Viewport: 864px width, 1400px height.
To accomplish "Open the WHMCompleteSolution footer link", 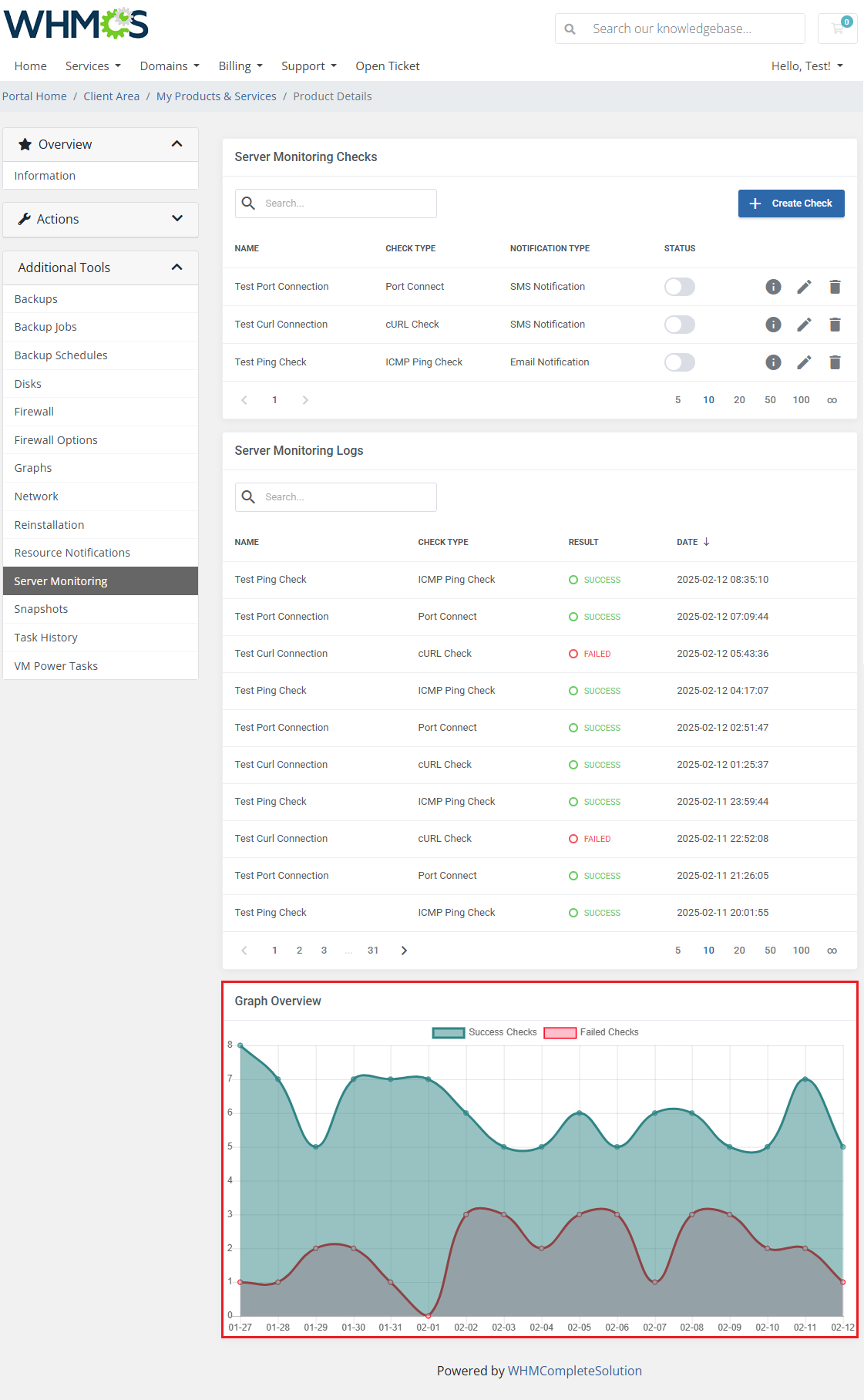I will (575, 1371).
